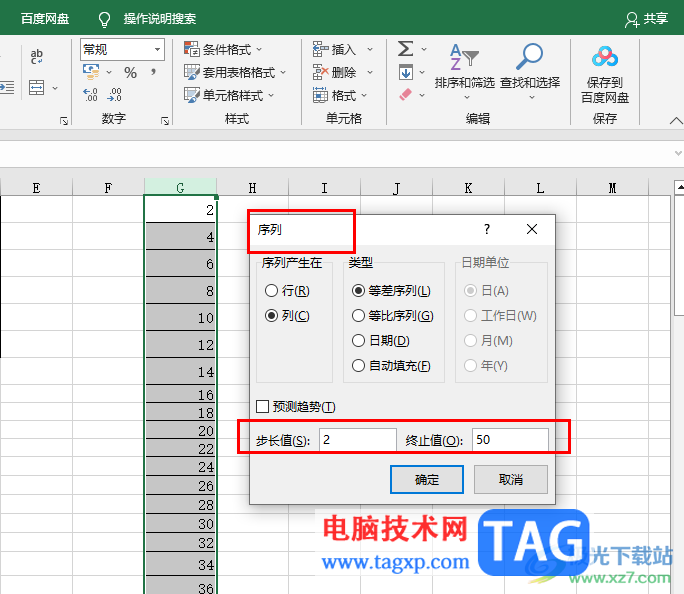Open Conditional Formatting (条件格式)

[x=223, y=49]
